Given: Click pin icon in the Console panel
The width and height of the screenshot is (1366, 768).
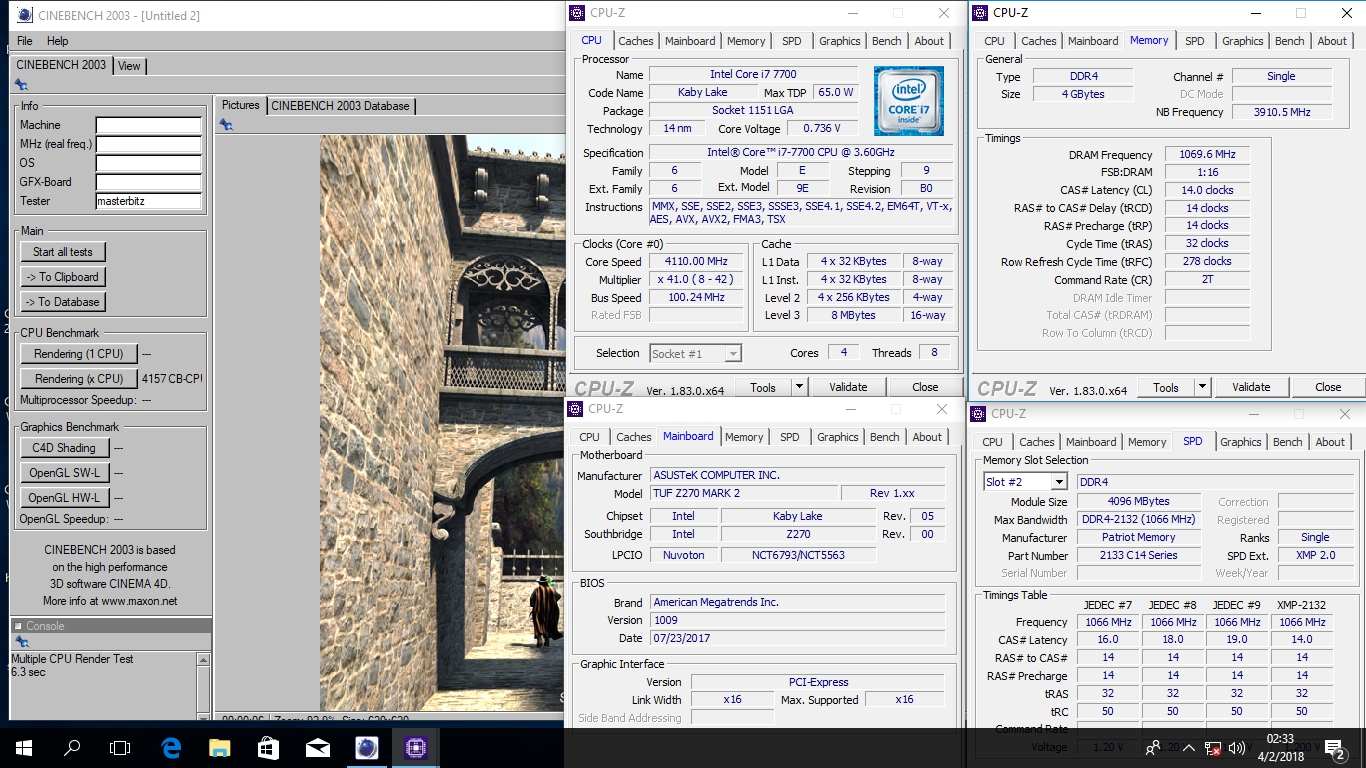Looking at the screenshot, I should tap(21, 642).
